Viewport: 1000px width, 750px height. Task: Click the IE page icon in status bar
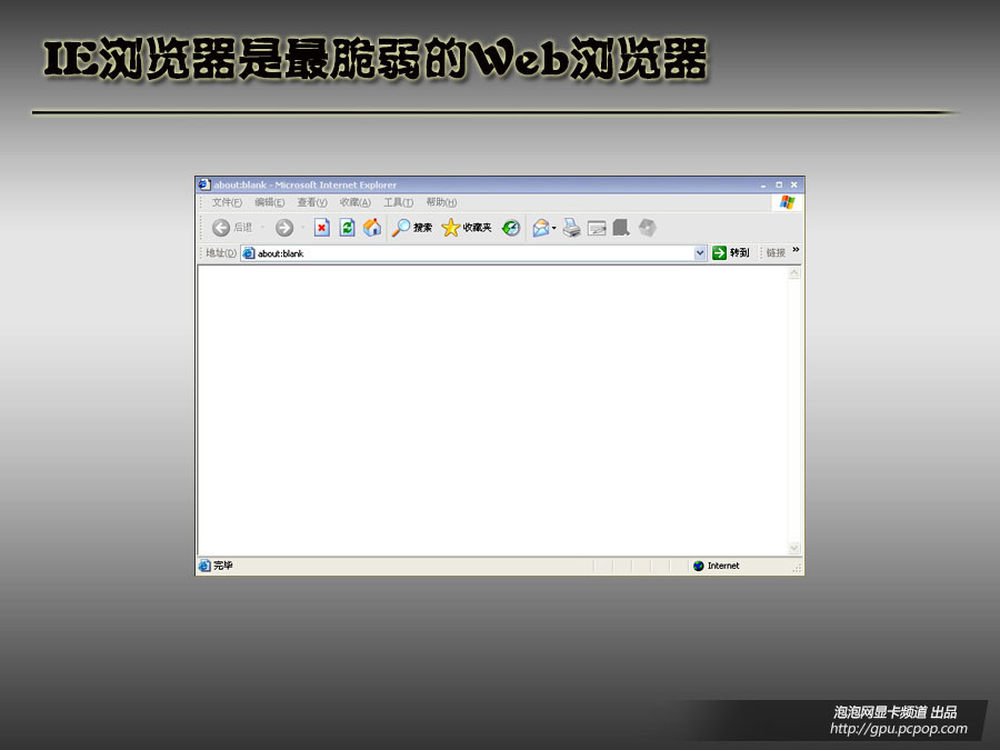click(x=204, y=566)
